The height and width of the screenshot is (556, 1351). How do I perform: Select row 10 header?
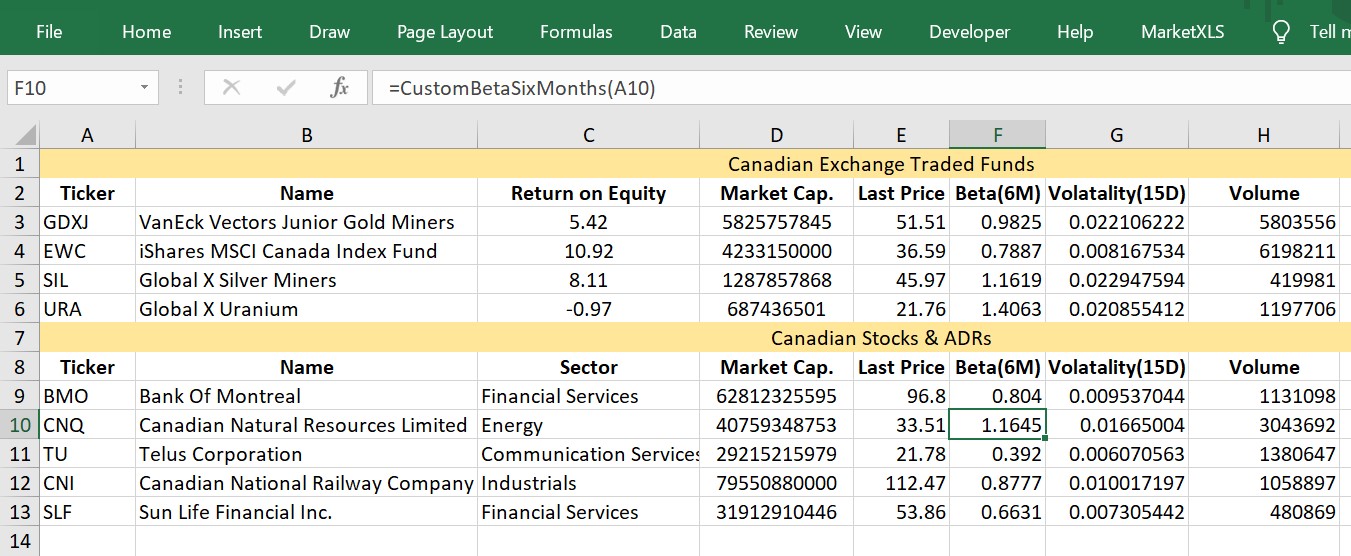(x=20, y=425)
